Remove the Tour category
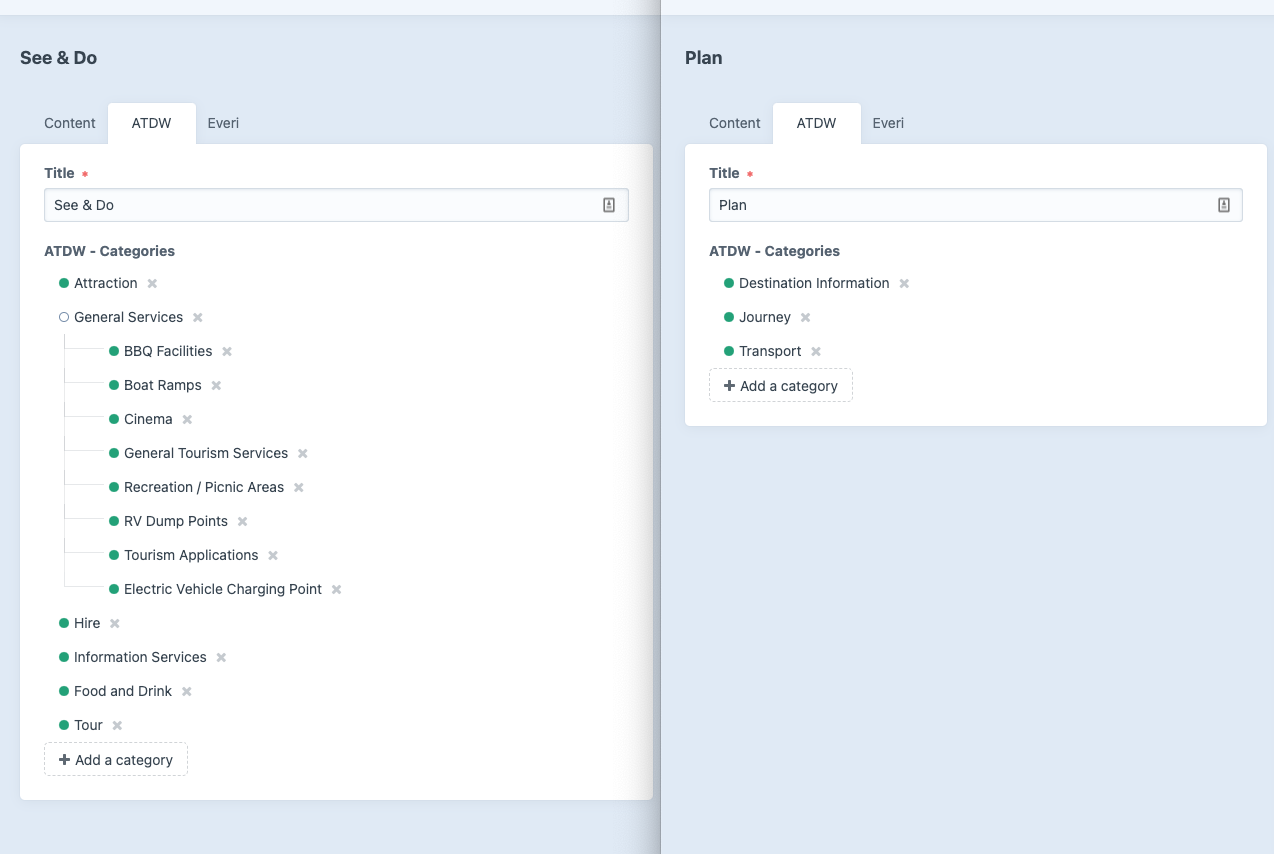The height and width of the screenshot is (854, 1274). click(118, 726)
